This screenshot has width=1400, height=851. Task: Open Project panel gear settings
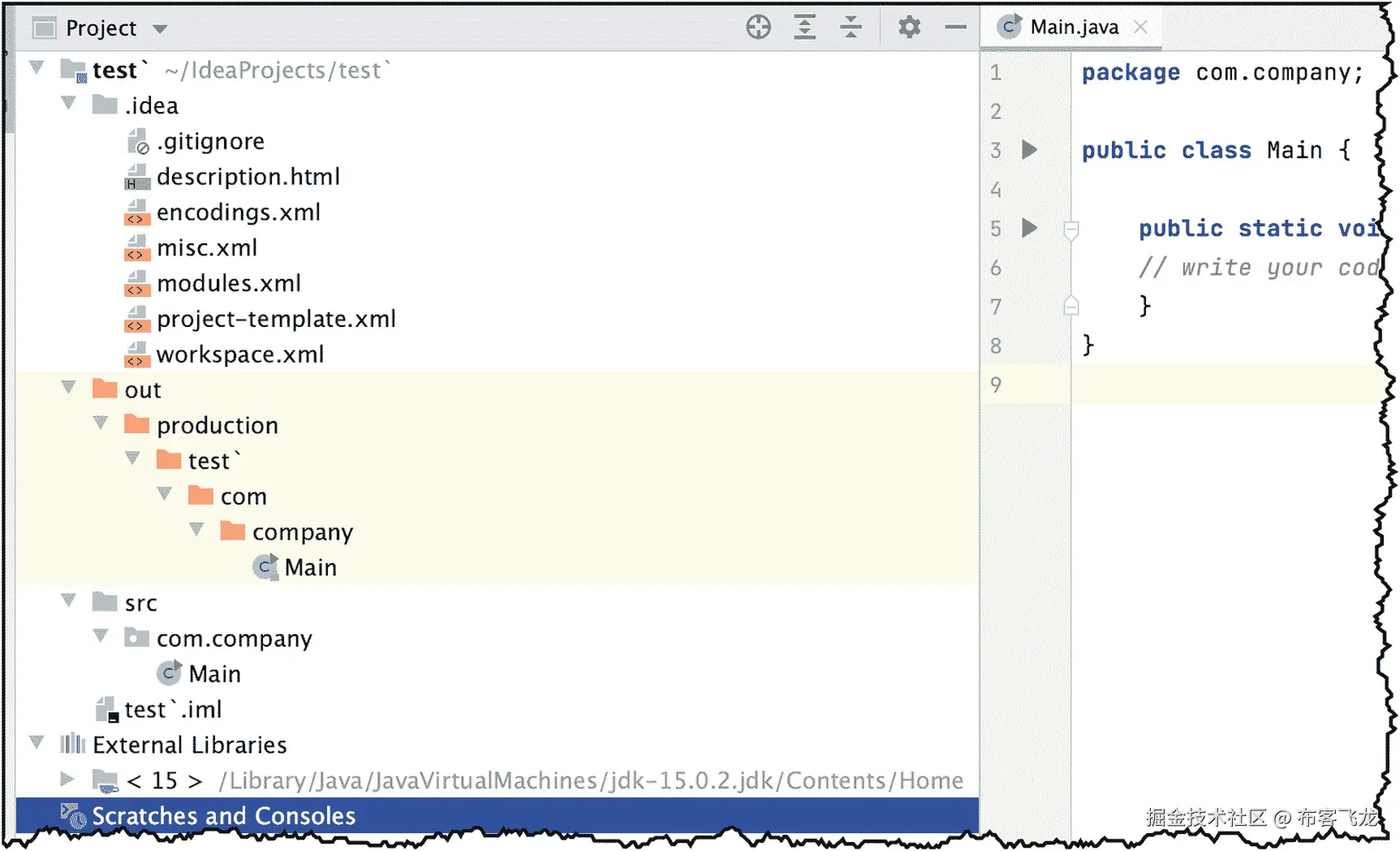(x=909, y=28)
